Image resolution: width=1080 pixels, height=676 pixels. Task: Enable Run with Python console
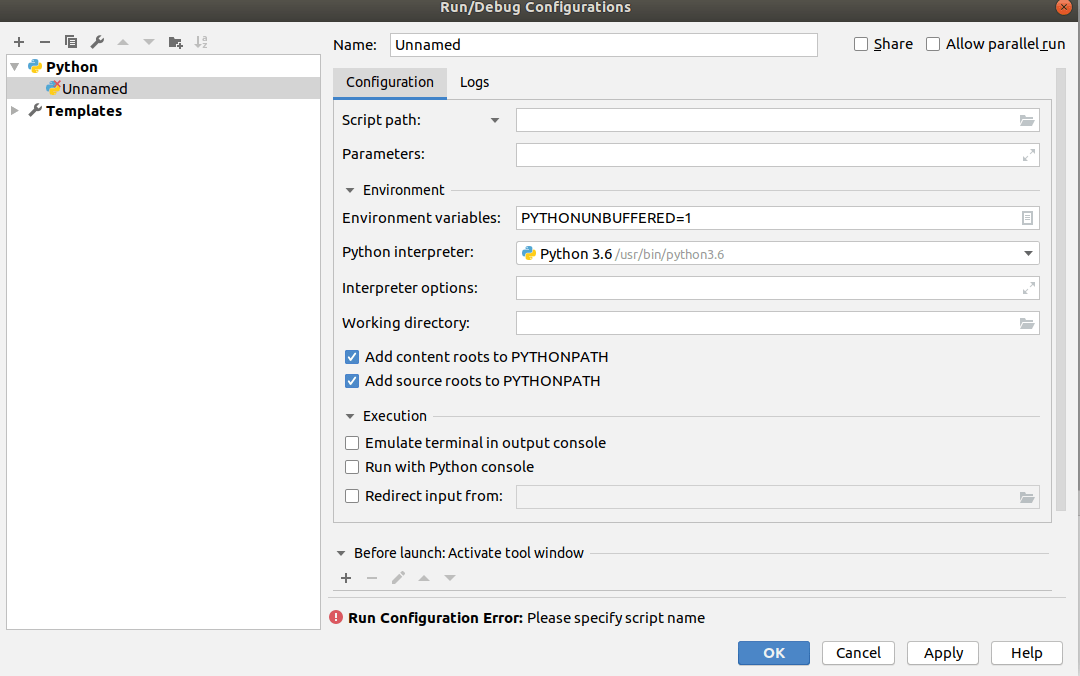coord(352,467)
